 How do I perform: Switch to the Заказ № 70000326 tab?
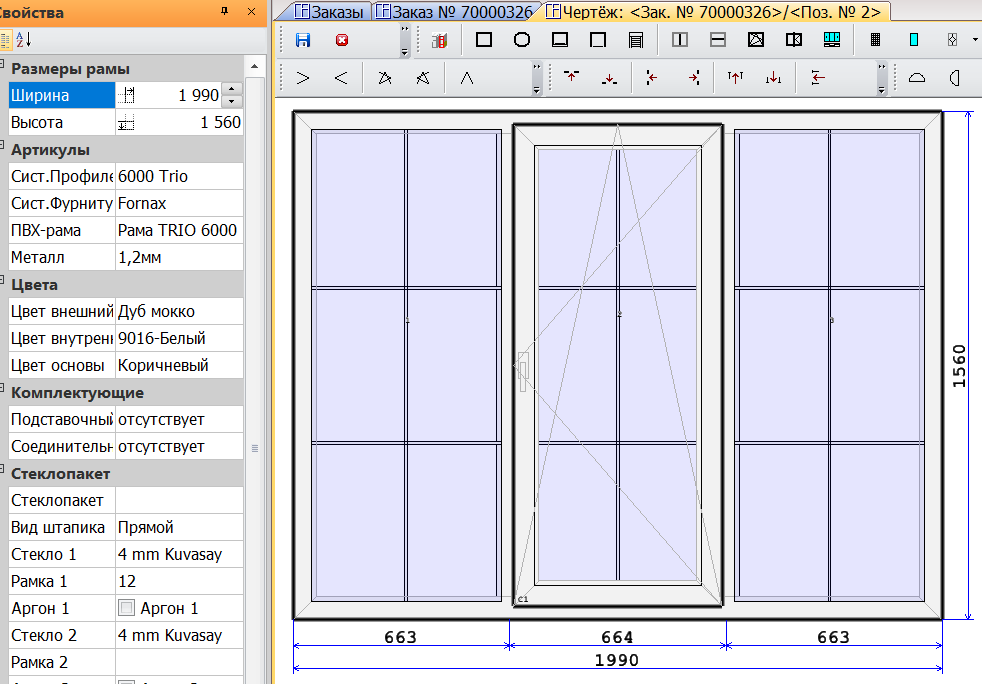[x=454, y=12]
